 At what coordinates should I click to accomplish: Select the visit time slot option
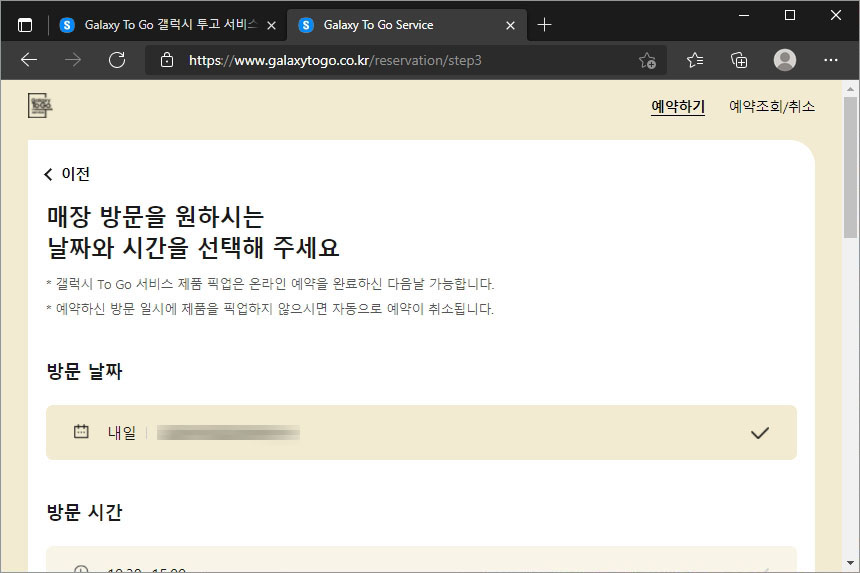coord(421,559)
